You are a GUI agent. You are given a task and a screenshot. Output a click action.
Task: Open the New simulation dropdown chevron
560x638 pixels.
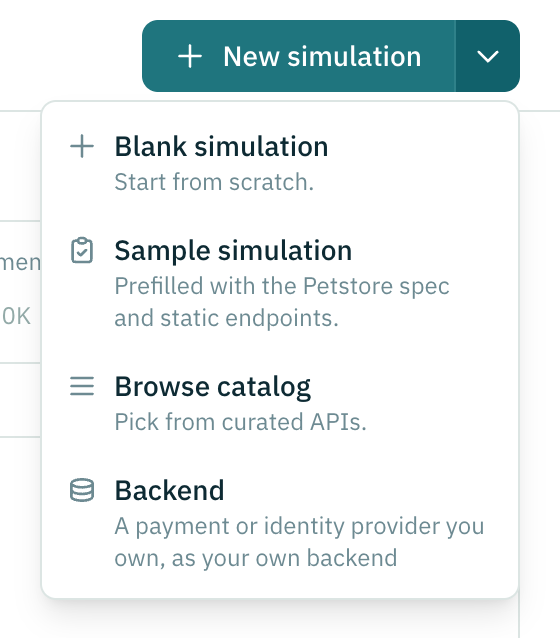click(488, 56)
